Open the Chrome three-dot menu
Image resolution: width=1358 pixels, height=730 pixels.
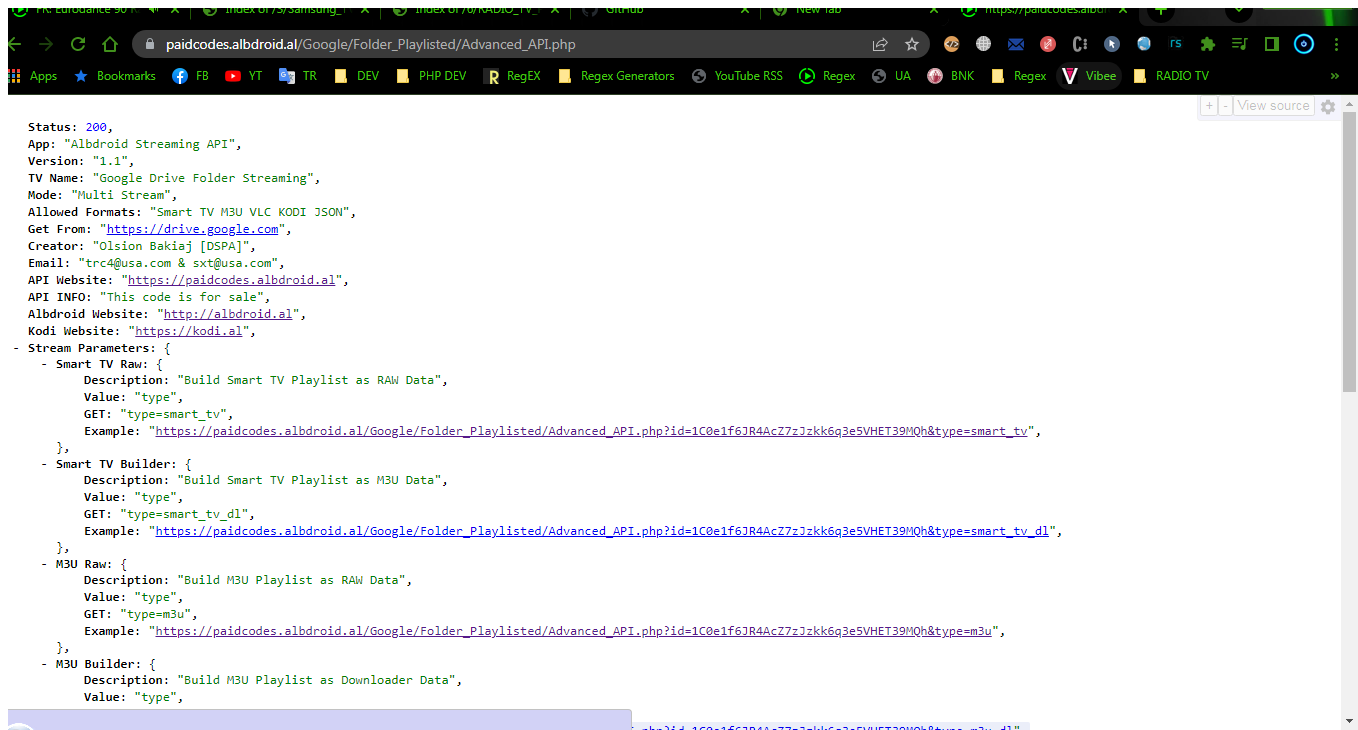click(1337, 44)
